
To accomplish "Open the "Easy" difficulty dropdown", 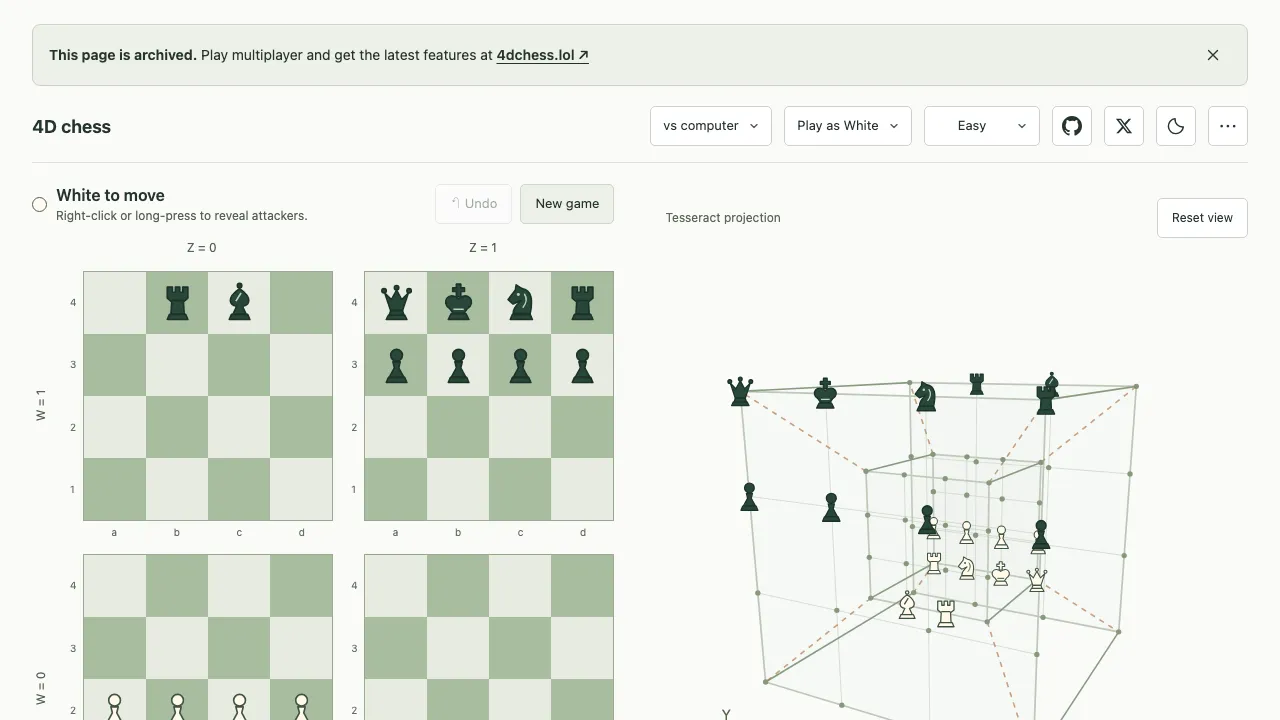I will point(982,126).
